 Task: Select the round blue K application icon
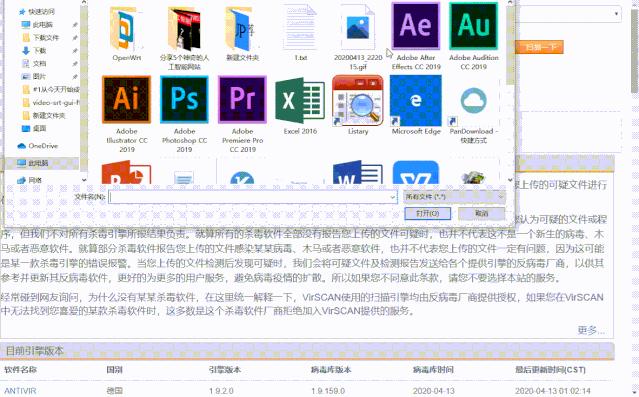pos(242,178)
